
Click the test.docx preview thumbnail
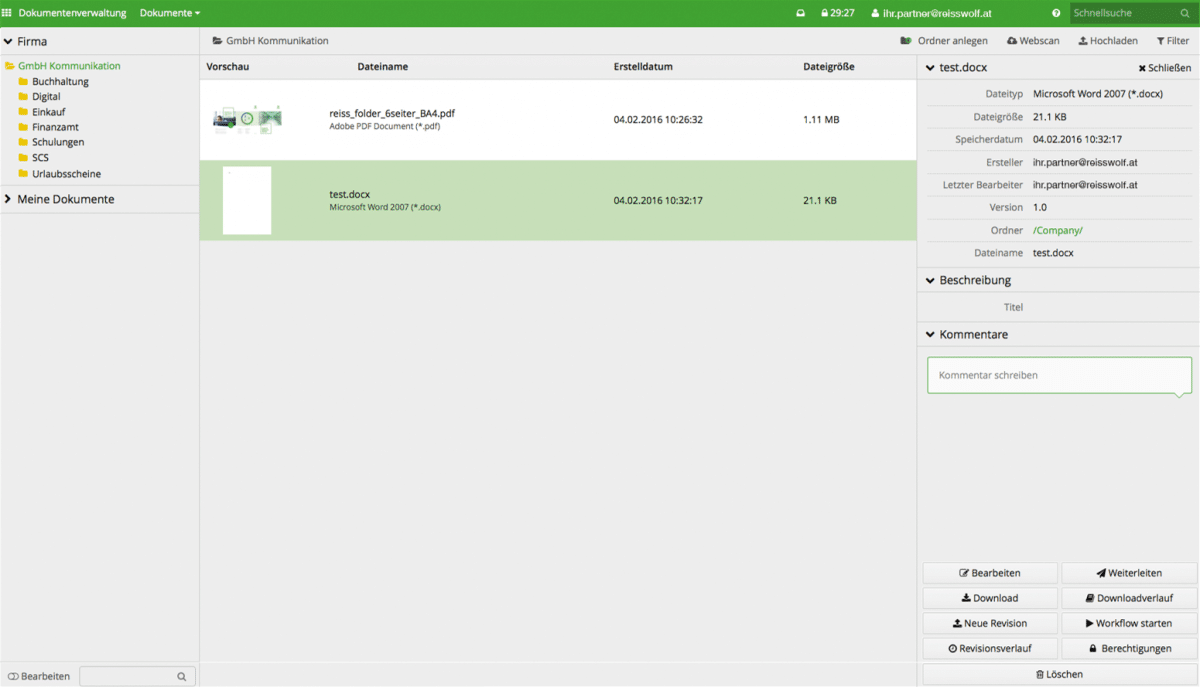pos(247,200)
